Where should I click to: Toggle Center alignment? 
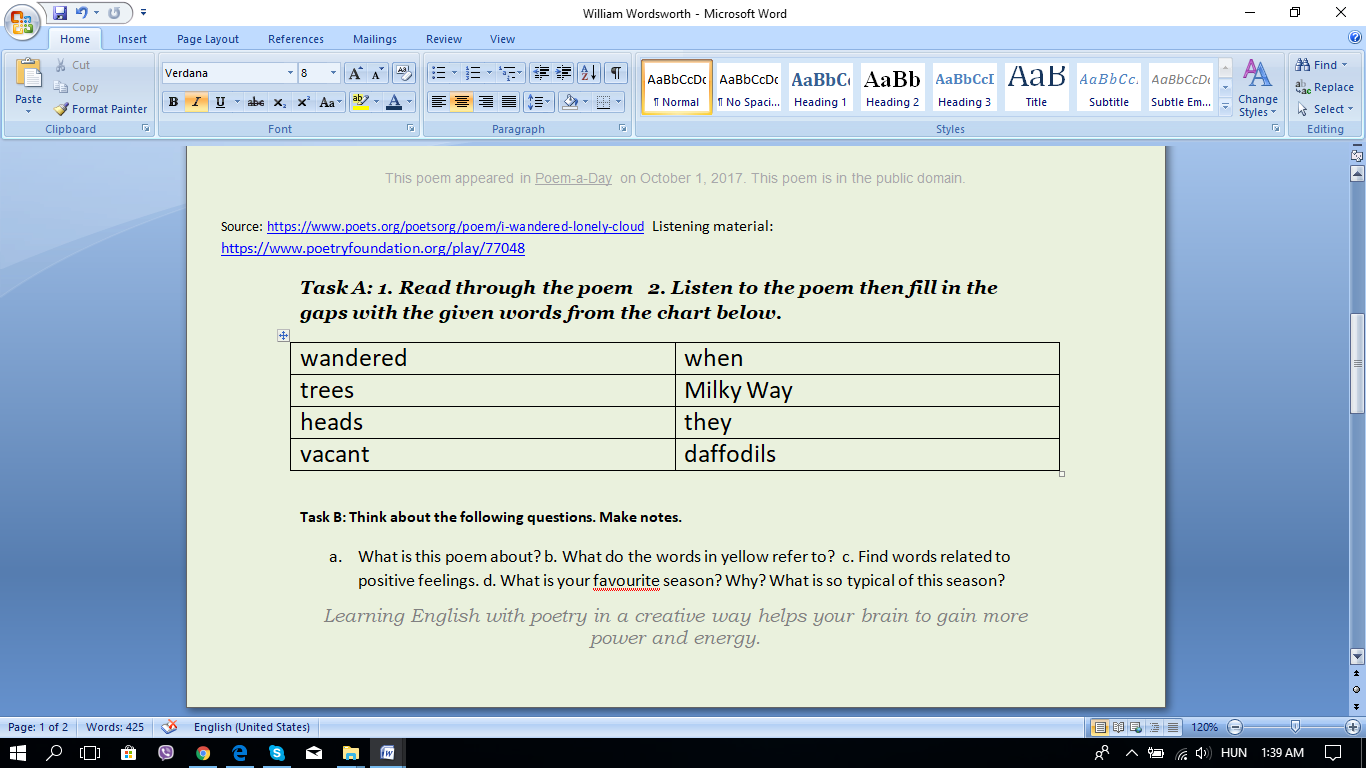[x=461, y=102]
